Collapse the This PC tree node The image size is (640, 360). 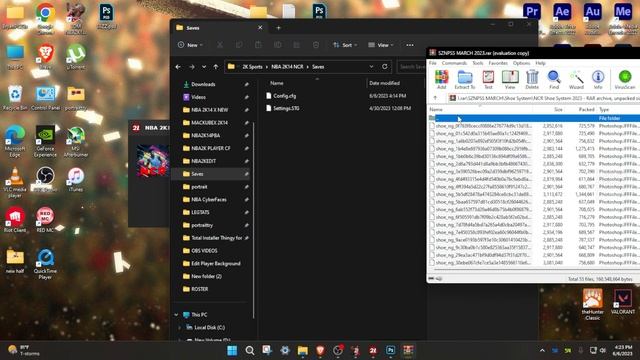[x=176, y=315]
